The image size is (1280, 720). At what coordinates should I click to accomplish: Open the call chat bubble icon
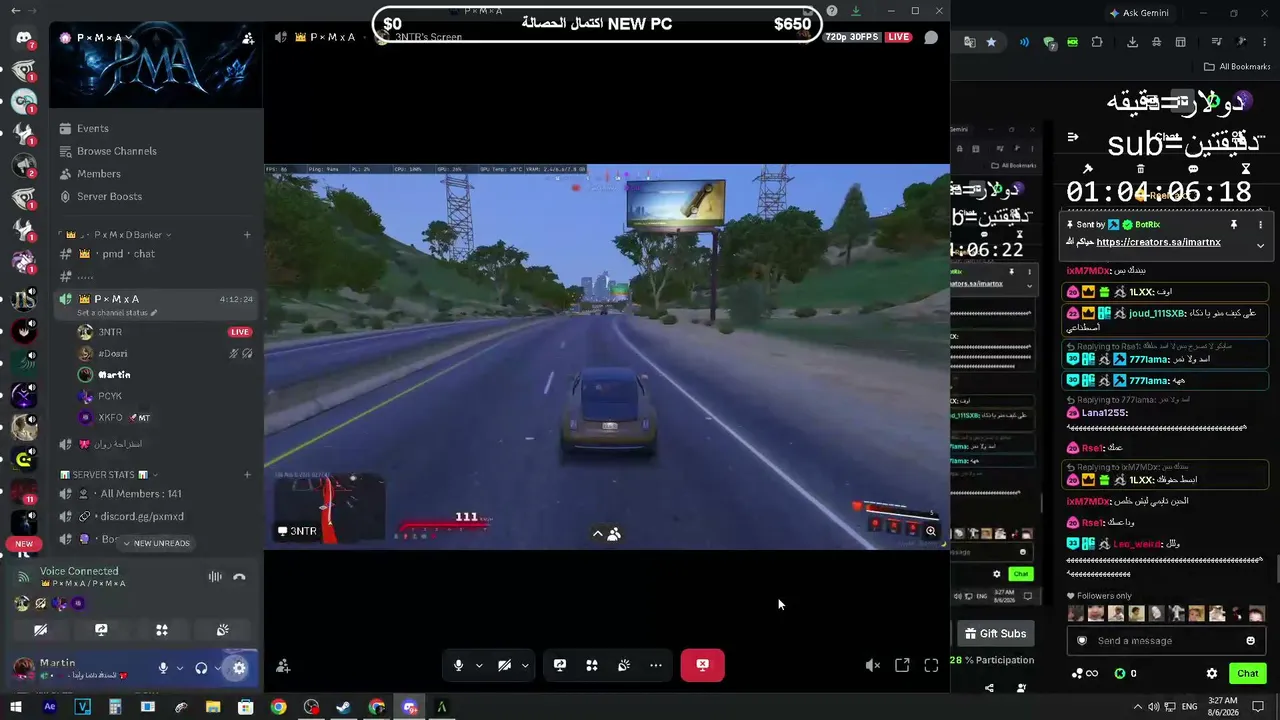click(931, 38)
